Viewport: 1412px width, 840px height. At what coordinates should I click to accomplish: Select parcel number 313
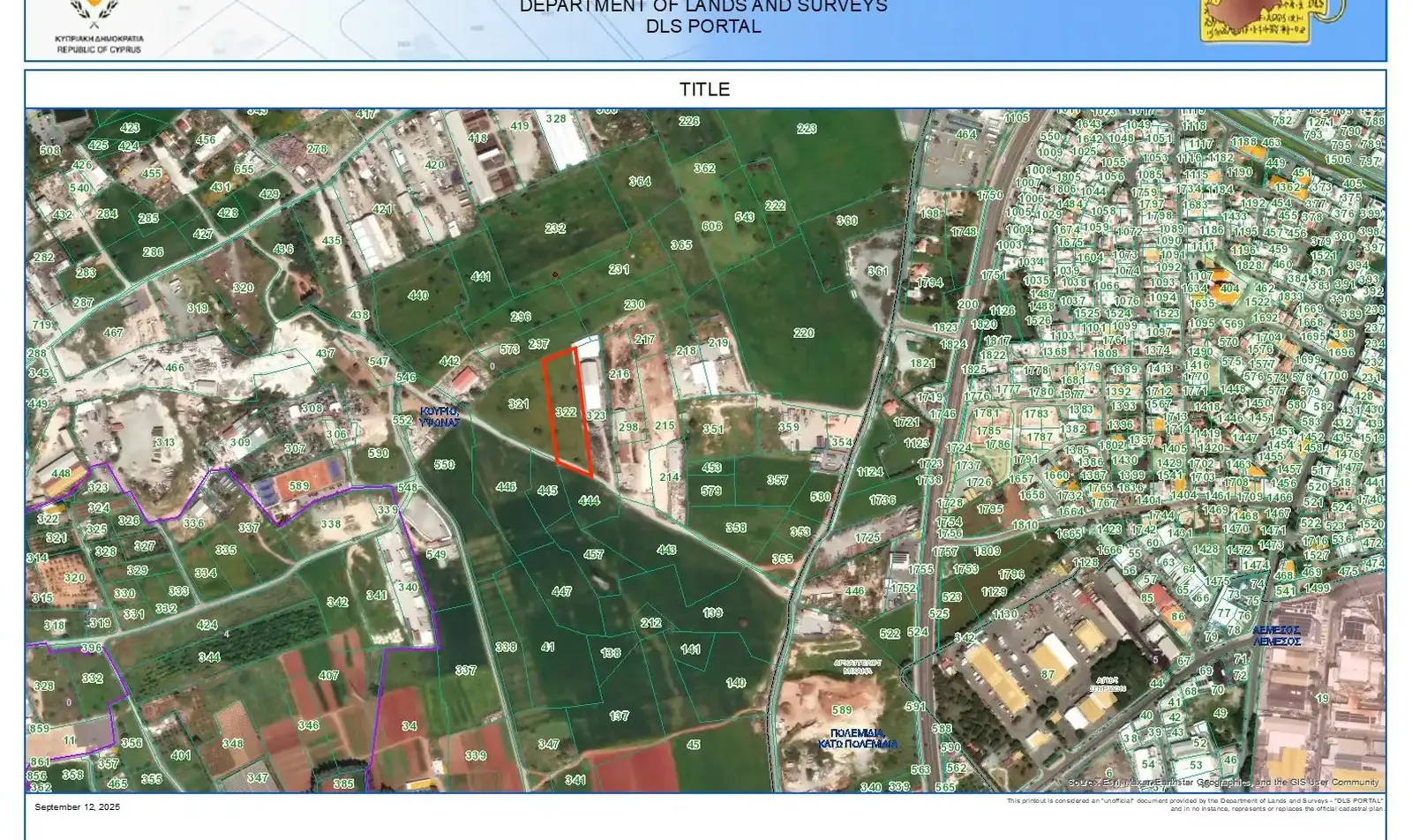pyautogui.click(x=164, y=443)
